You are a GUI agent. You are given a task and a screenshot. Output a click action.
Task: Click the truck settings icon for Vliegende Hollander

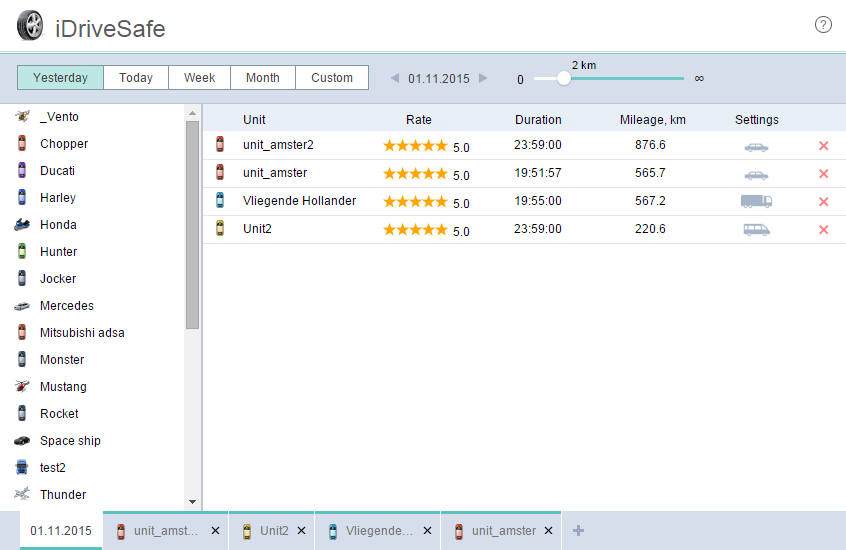[756, 201]
